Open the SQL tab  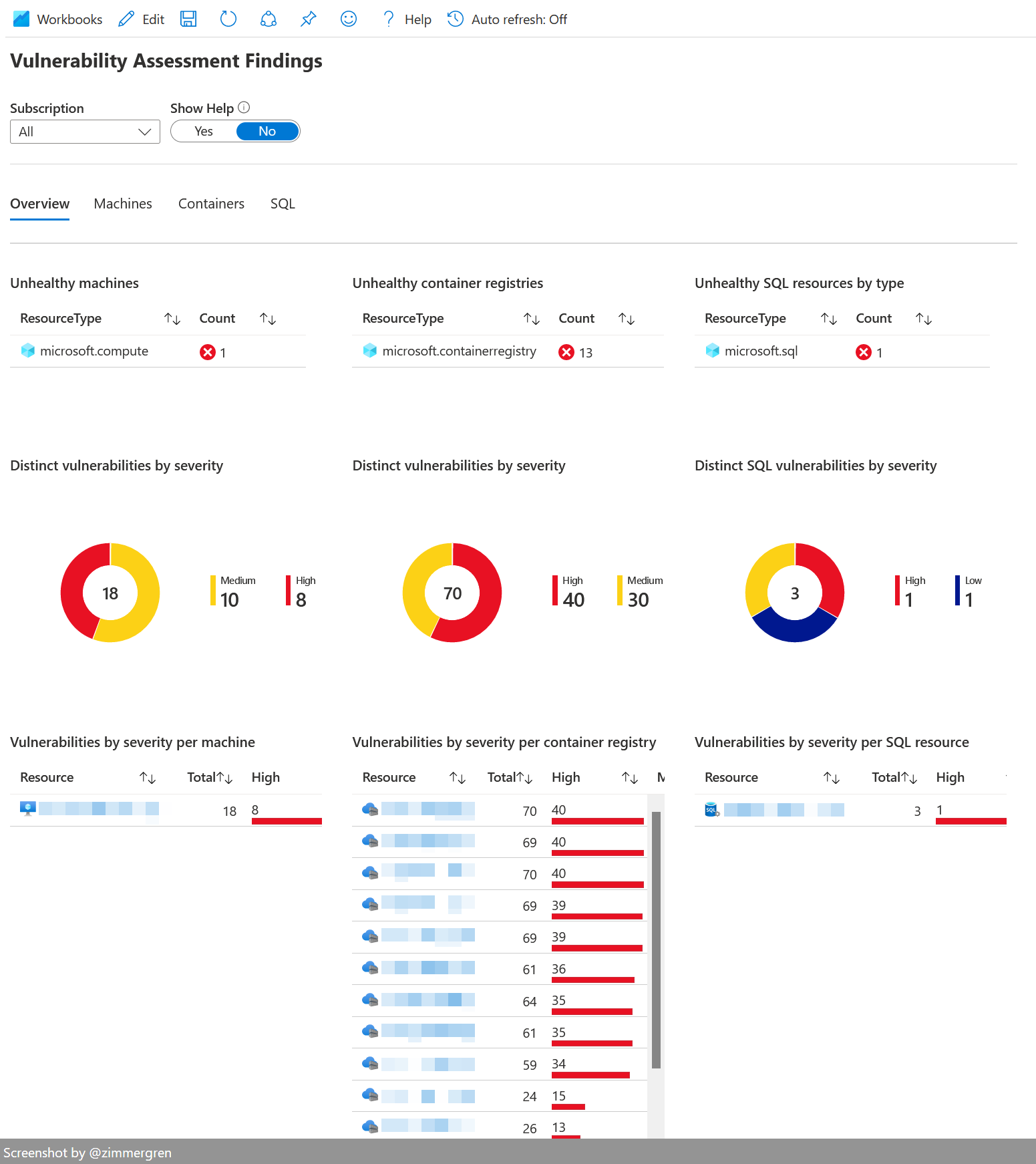pyautogui.click(x=283, y=204)
